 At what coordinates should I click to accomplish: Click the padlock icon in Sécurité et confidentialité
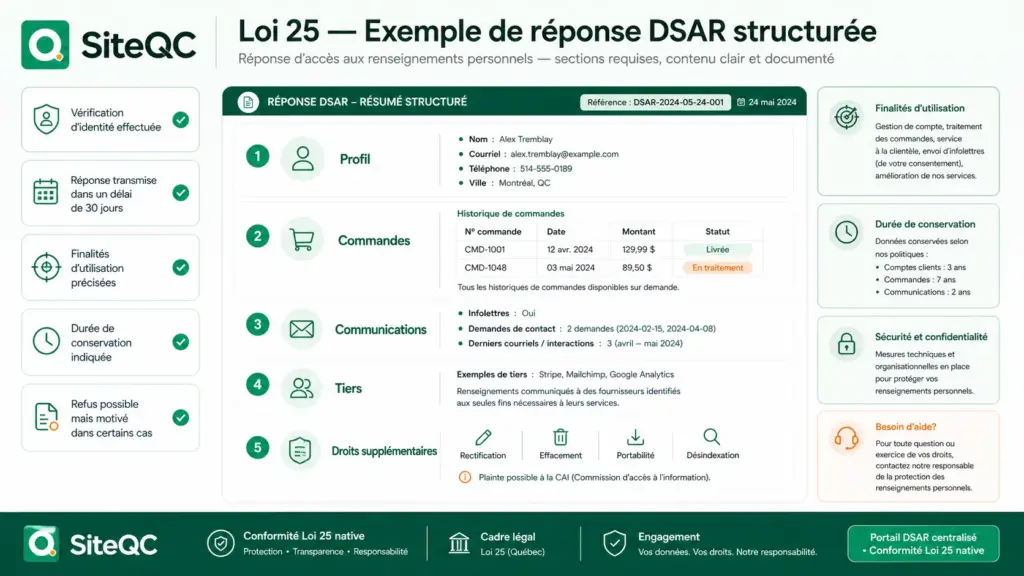tap(846, 344)
